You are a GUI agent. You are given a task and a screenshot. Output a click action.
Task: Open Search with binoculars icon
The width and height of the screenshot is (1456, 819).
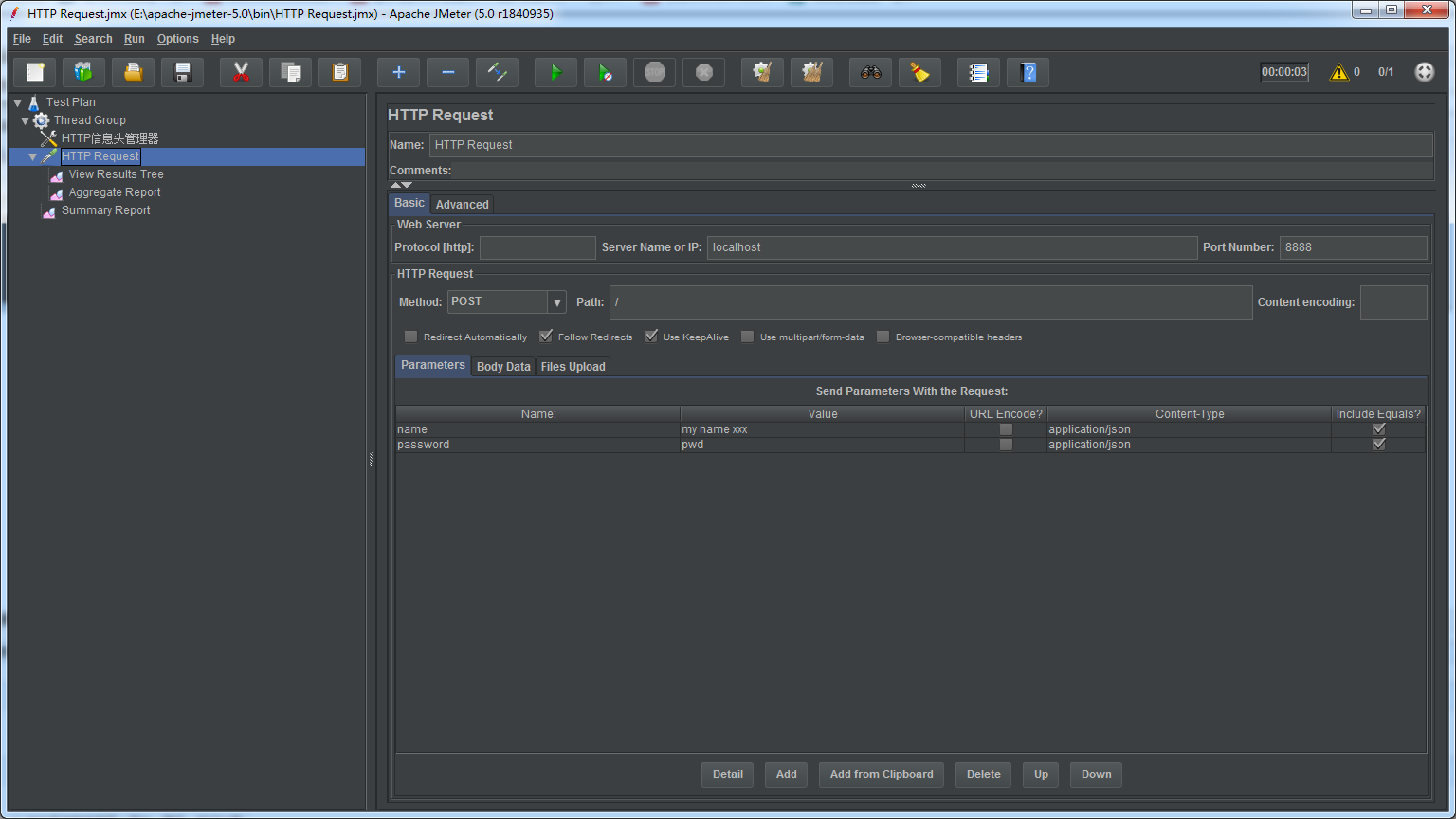(870, 72)
